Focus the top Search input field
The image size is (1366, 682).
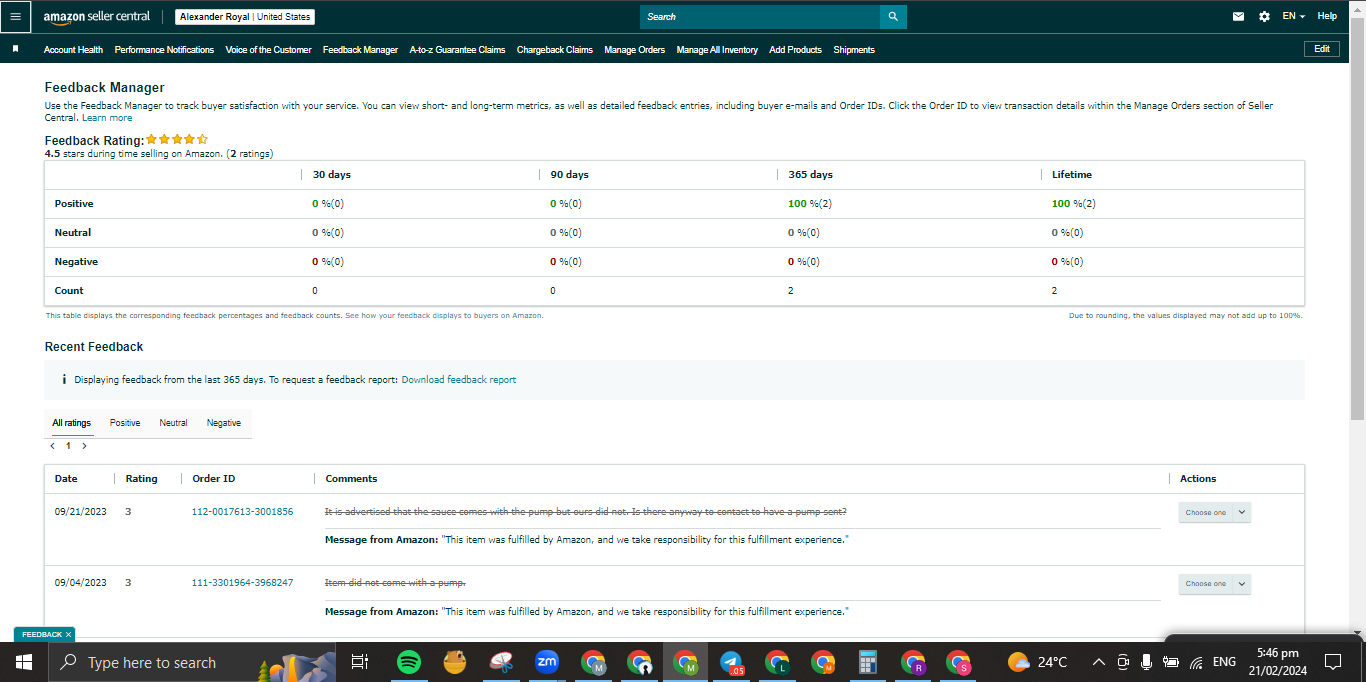[760, 16]
